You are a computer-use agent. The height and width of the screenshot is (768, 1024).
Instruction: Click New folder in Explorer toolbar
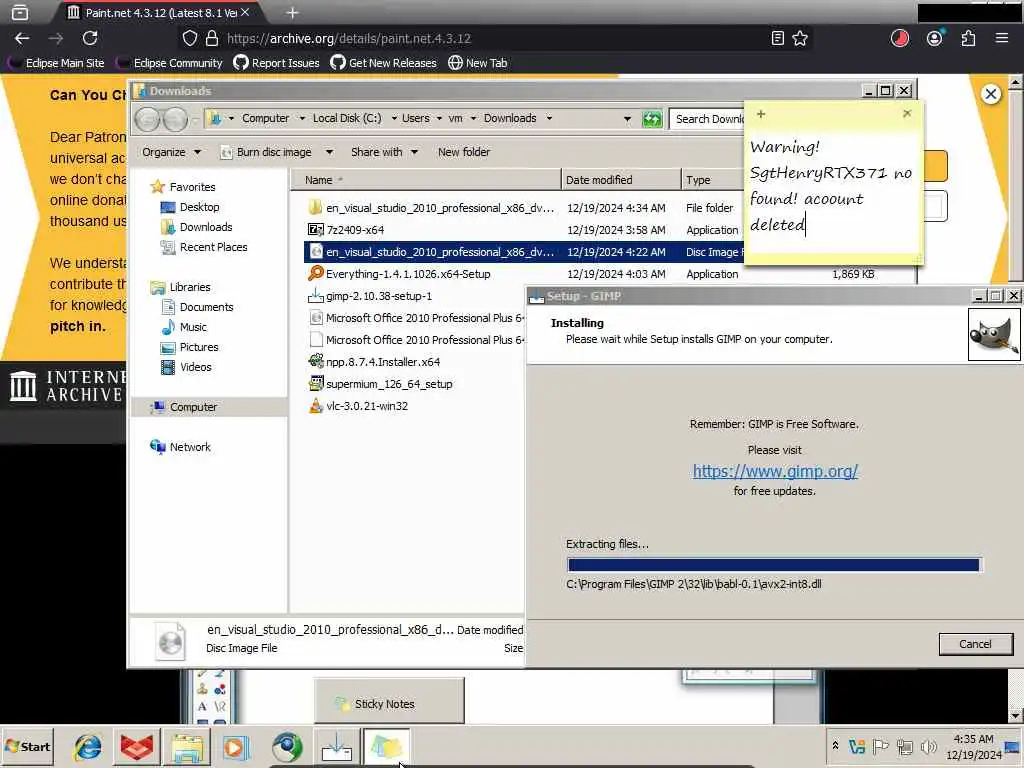click(464, 152)
